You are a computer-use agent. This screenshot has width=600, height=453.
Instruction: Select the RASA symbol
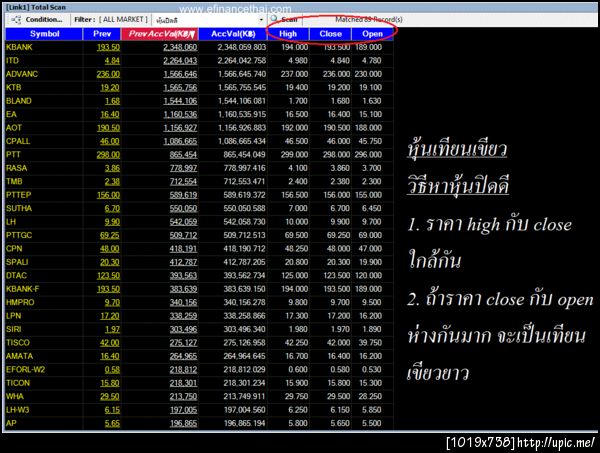tap(16, 168)
